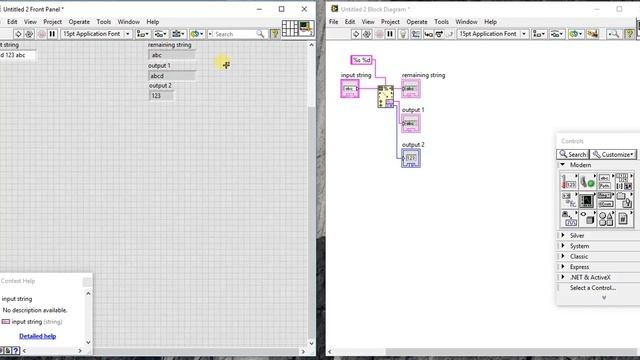Abort execution on Block Diagram toolbar

pos(379,34)
